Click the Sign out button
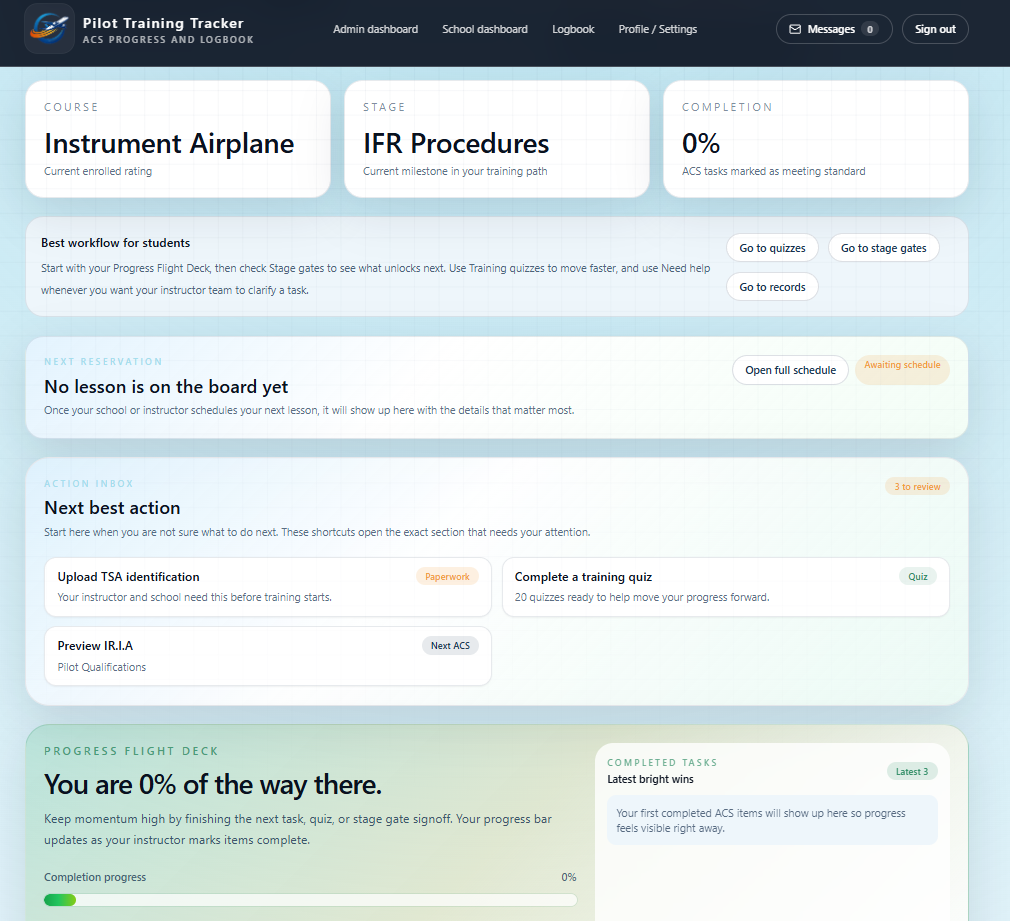1010x921 pixels. pos(935,29)
